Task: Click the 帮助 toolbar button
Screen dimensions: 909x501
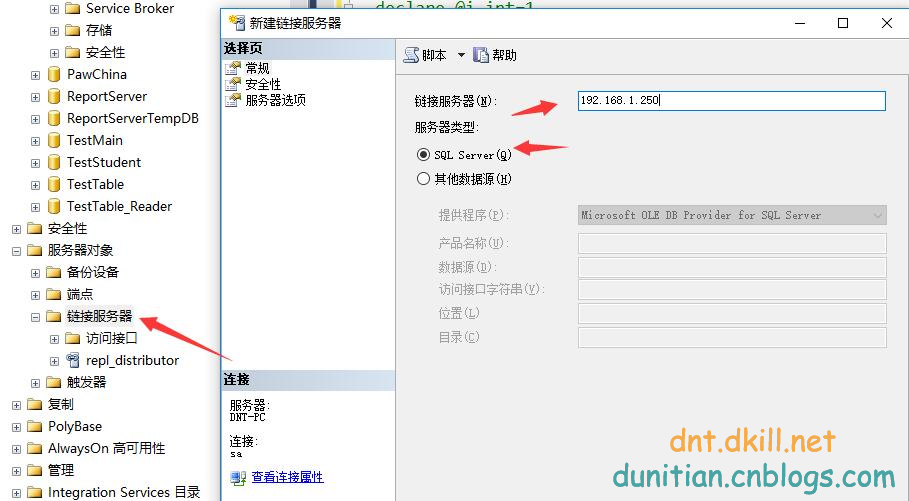Action: point(495,55)
